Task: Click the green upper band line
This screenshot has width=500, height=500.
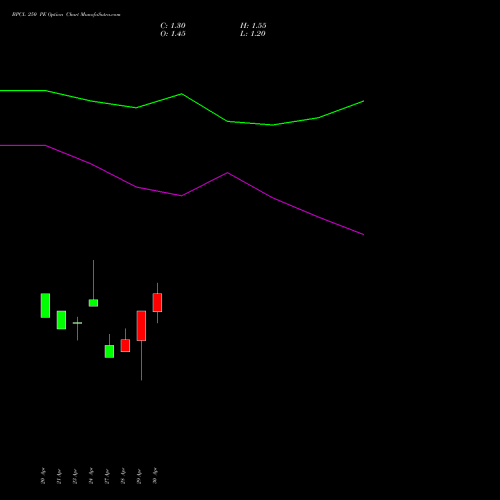Action: (182, 94)
